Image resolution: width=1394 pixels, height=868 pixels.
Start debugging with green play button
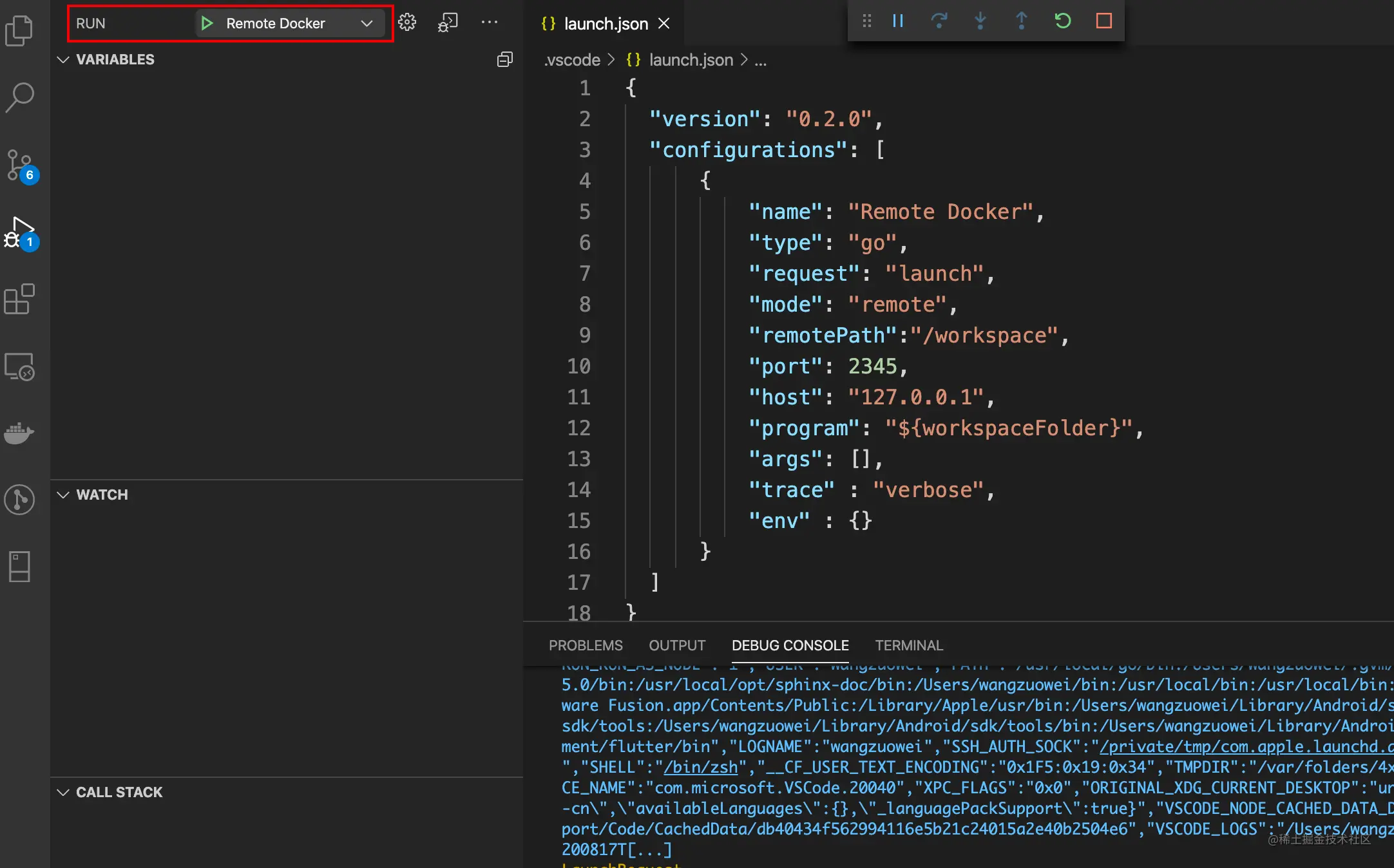207,24
